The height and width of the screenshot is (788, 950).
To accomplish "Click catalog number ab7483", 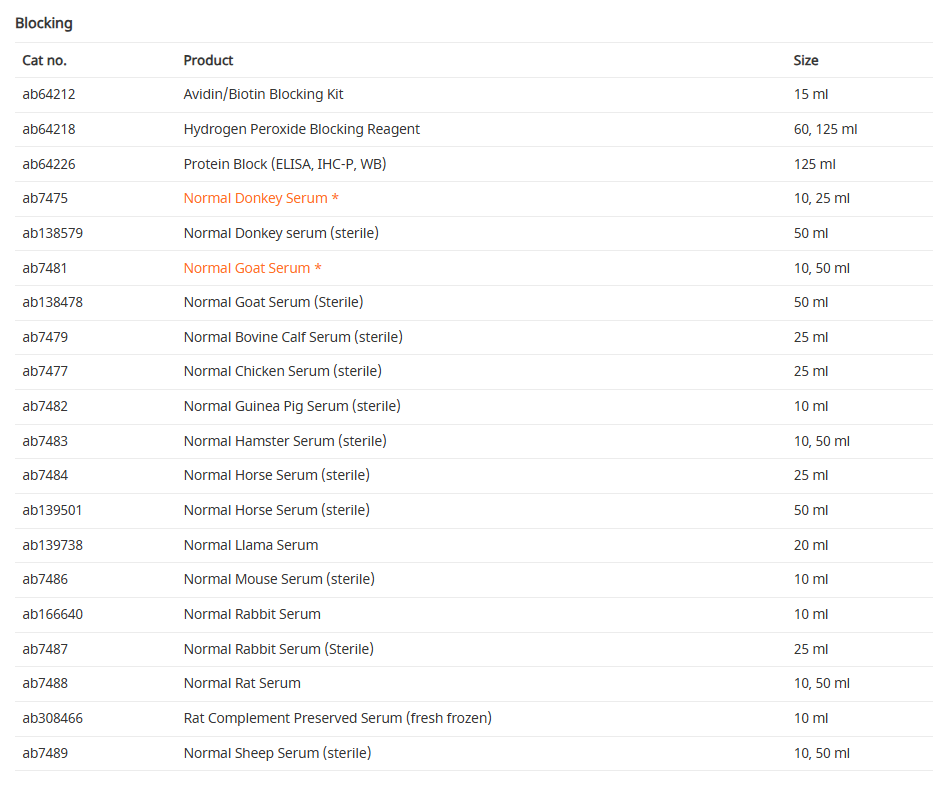I will tap(45, 441).
